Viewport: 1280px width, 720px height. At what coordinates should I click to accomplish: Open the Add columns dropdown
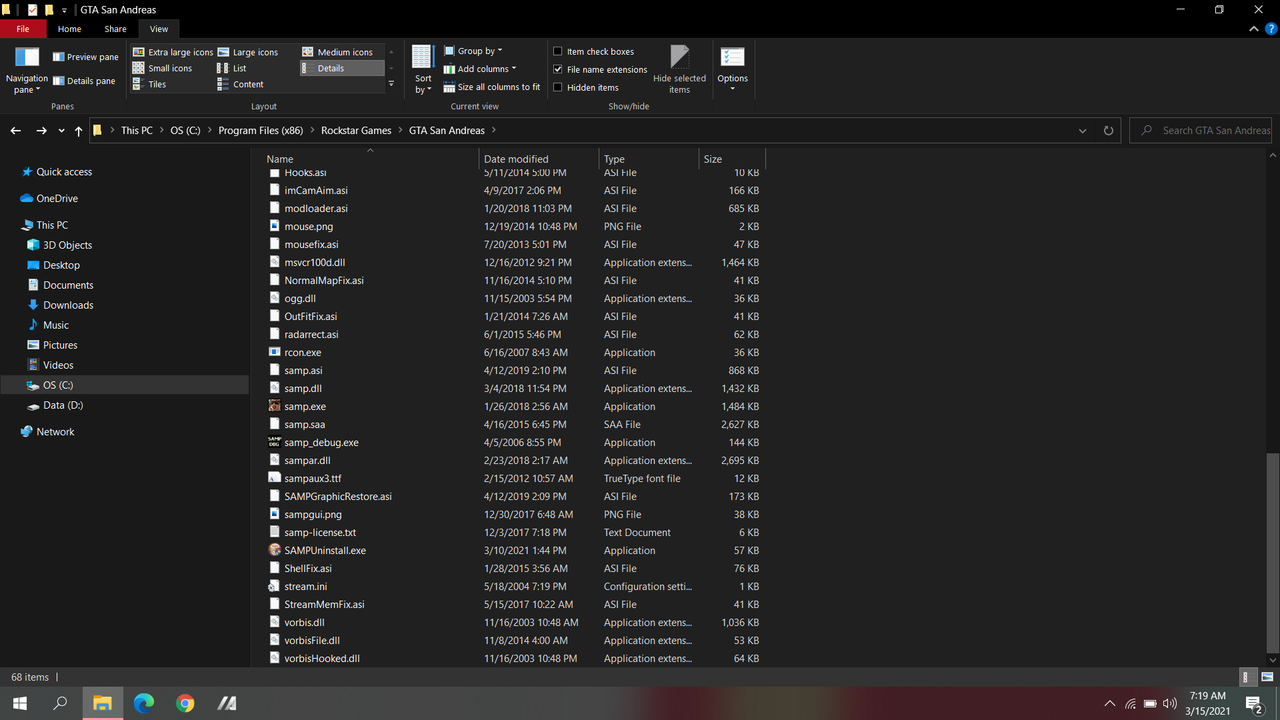(479, 69)
